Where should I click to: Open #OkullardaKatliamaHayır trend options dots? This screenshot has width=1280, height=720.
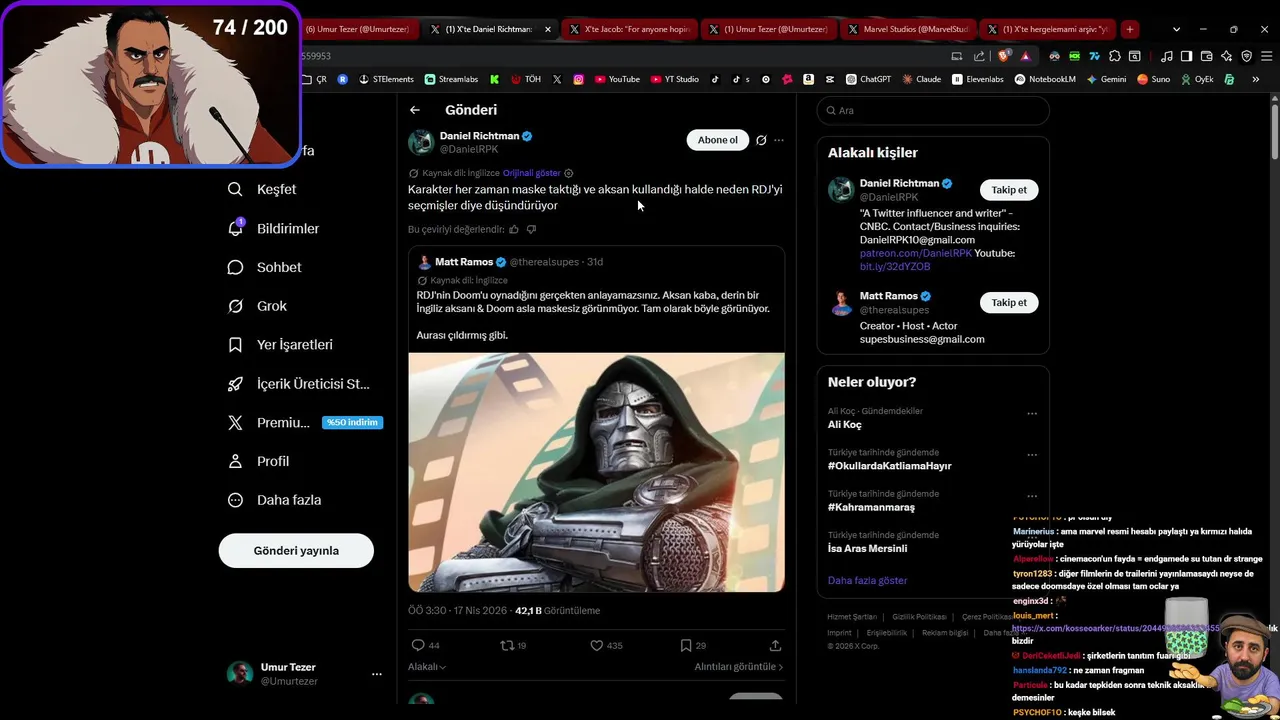pyautogui.click(x=1032, y=455)
